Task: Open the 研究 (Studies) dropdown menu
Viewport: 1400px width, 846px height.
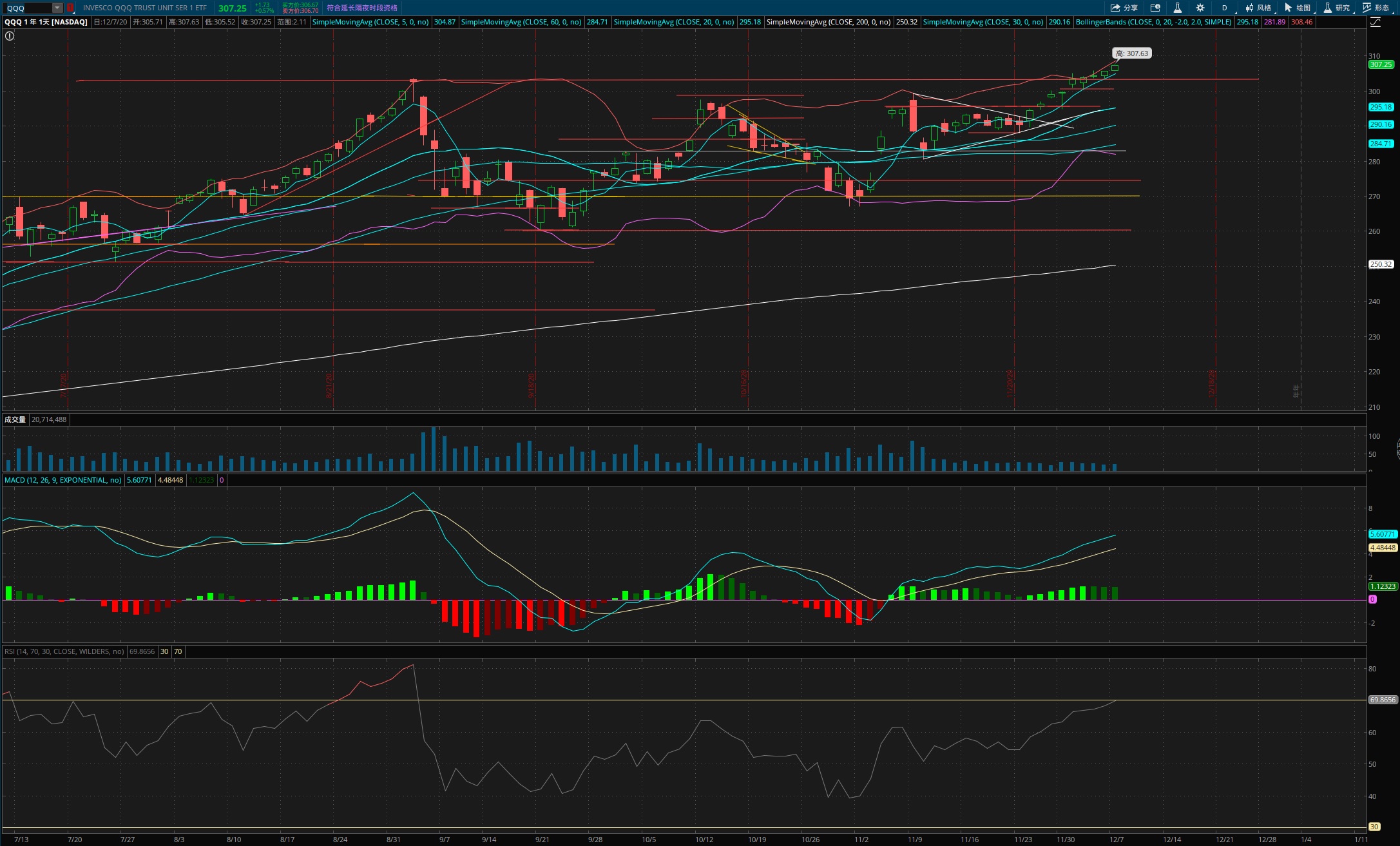Action: [x=1337, y=8]
